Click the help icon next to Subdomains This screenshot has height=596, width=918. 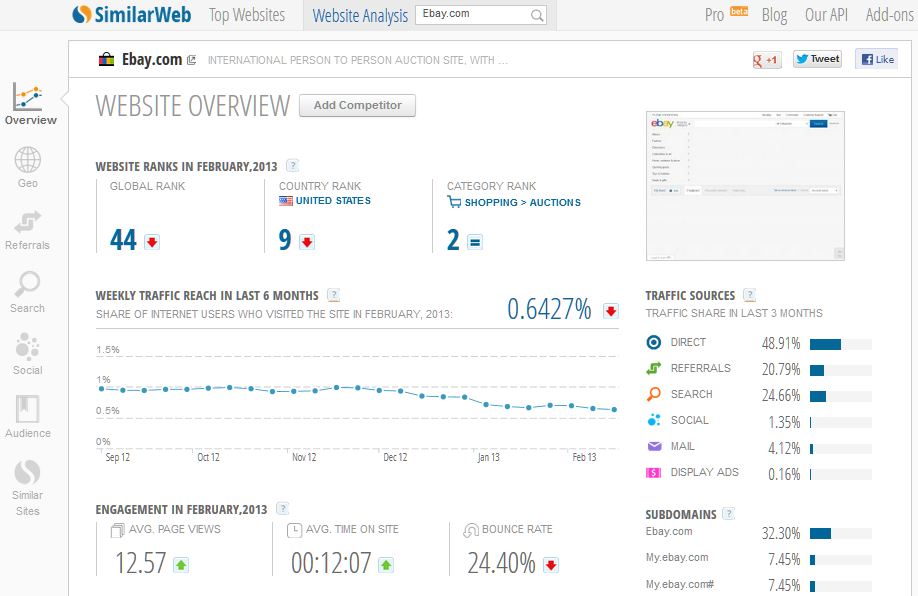(x=728, y=513)
